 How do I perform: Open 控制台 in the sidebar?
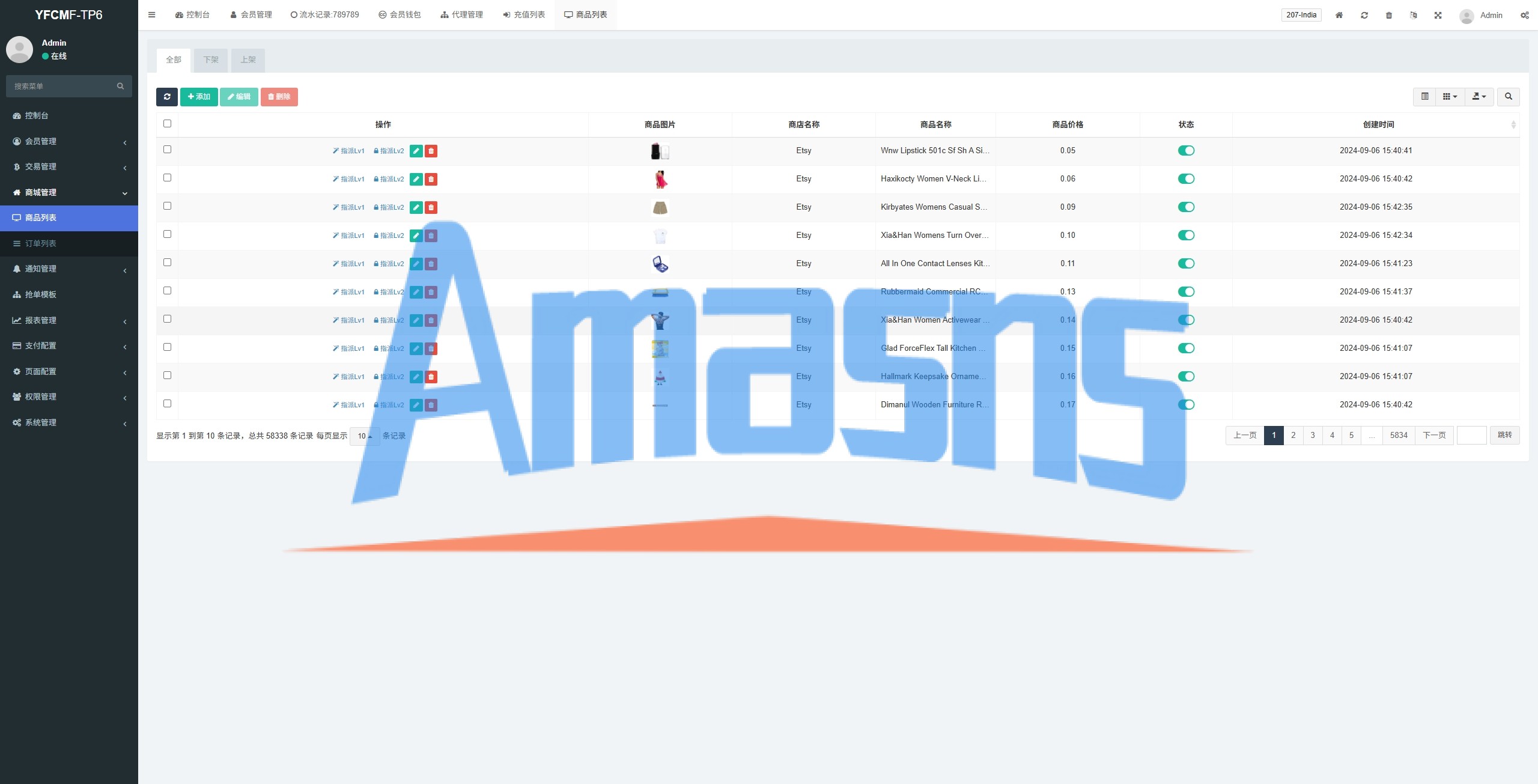click(69, 115)
